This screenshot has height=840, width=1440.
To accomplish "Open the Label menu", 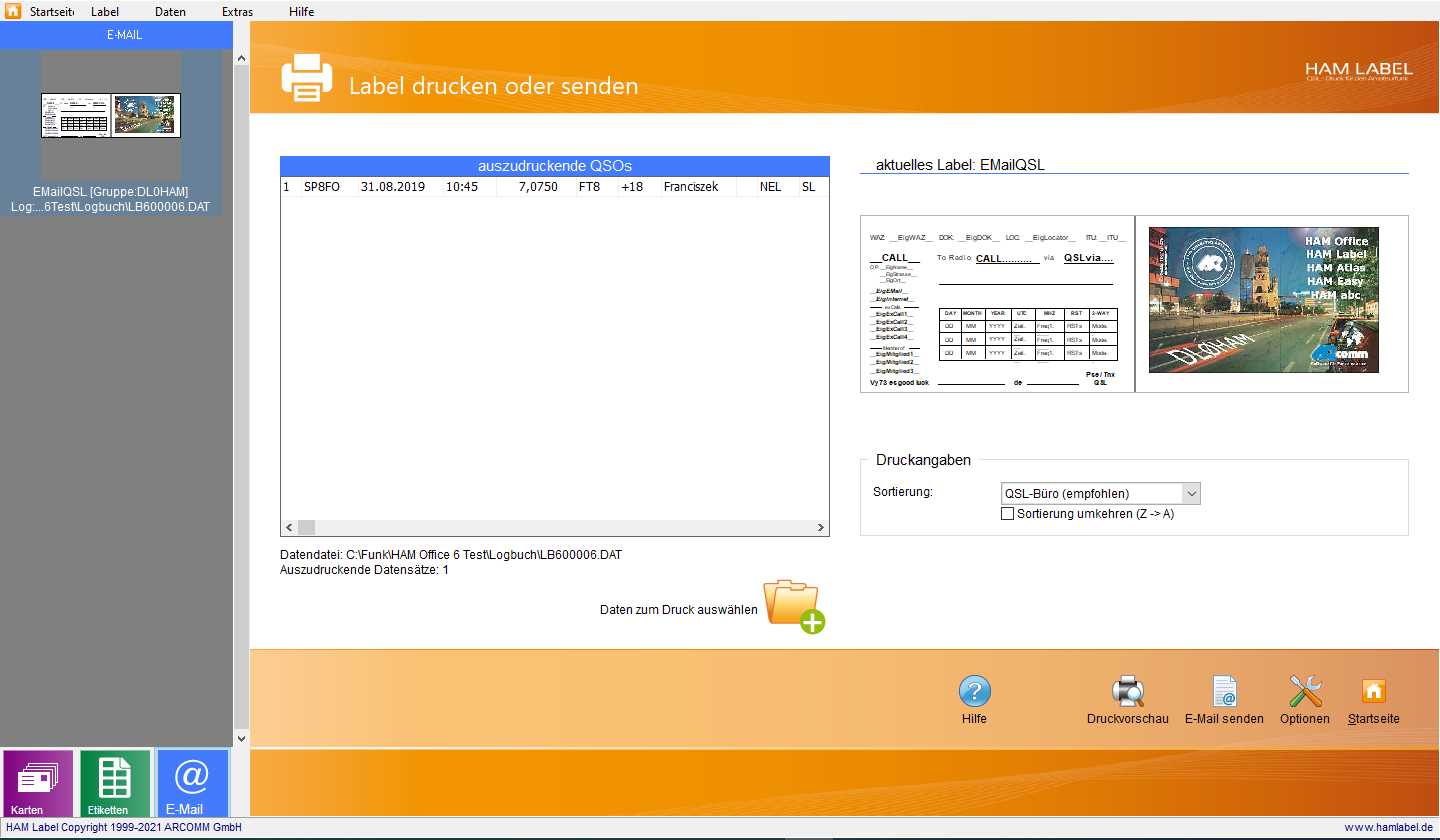I will pos(105,12).
